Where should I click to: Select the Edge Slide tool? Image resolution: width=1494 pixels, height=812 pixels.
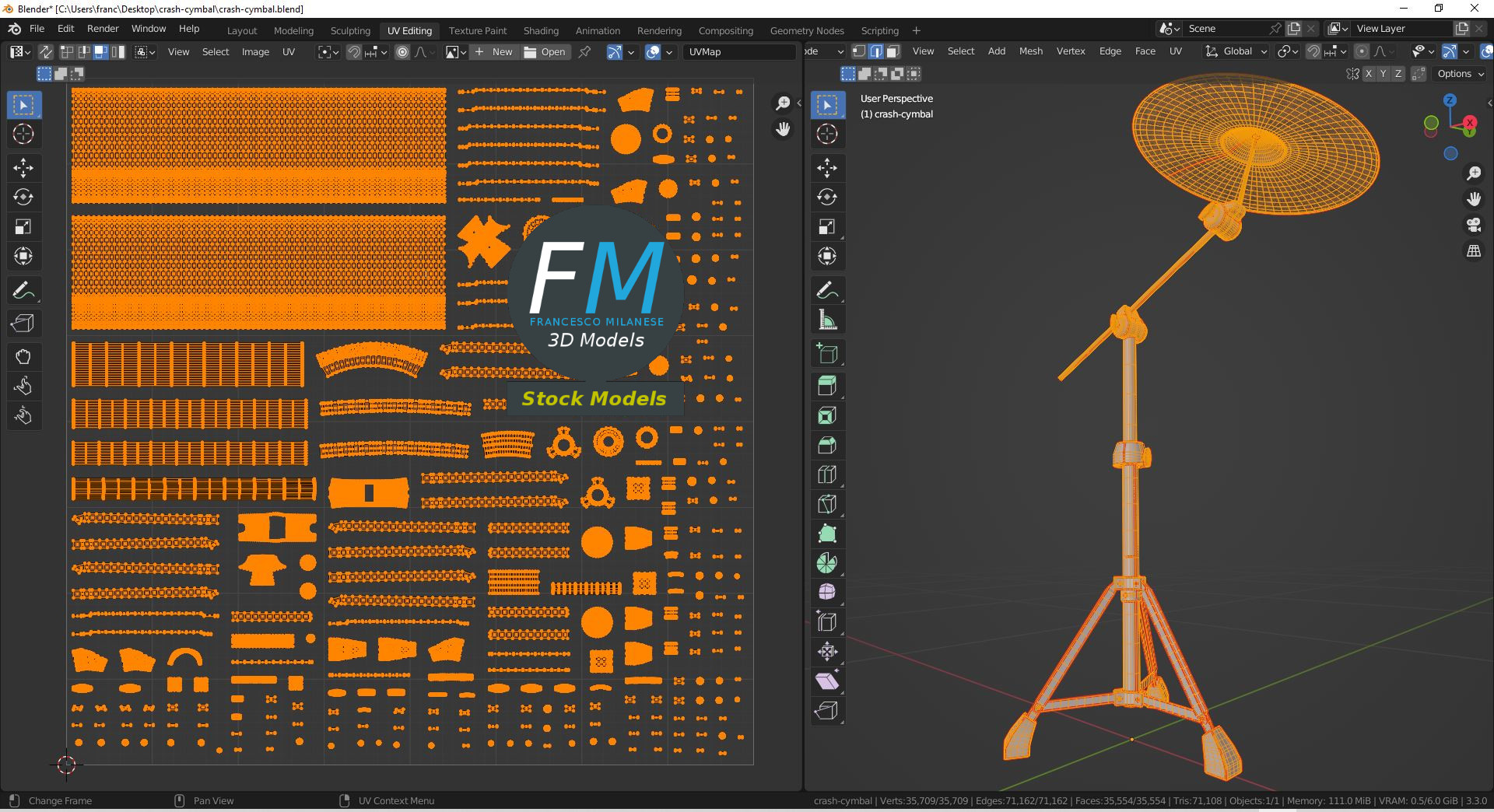pos(827,622)
